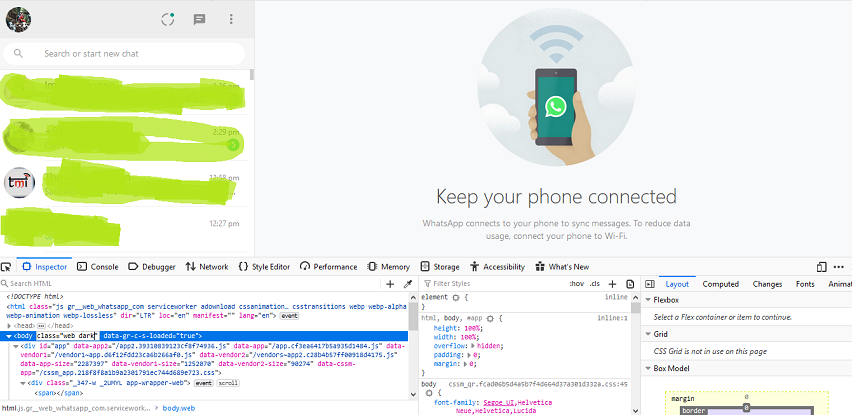Expand the head element node

9,325
